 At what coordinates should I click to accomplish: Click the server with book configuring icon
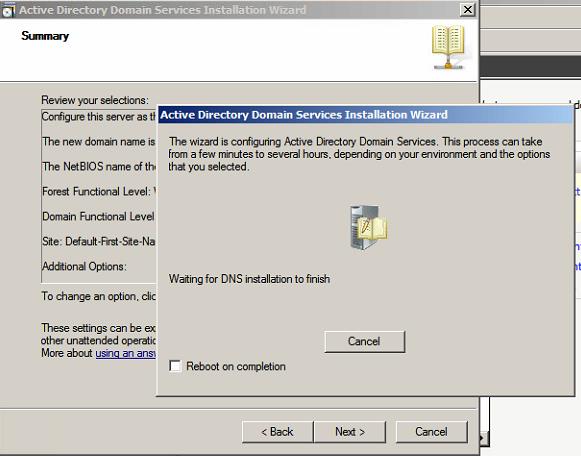[x=368, y=227]
